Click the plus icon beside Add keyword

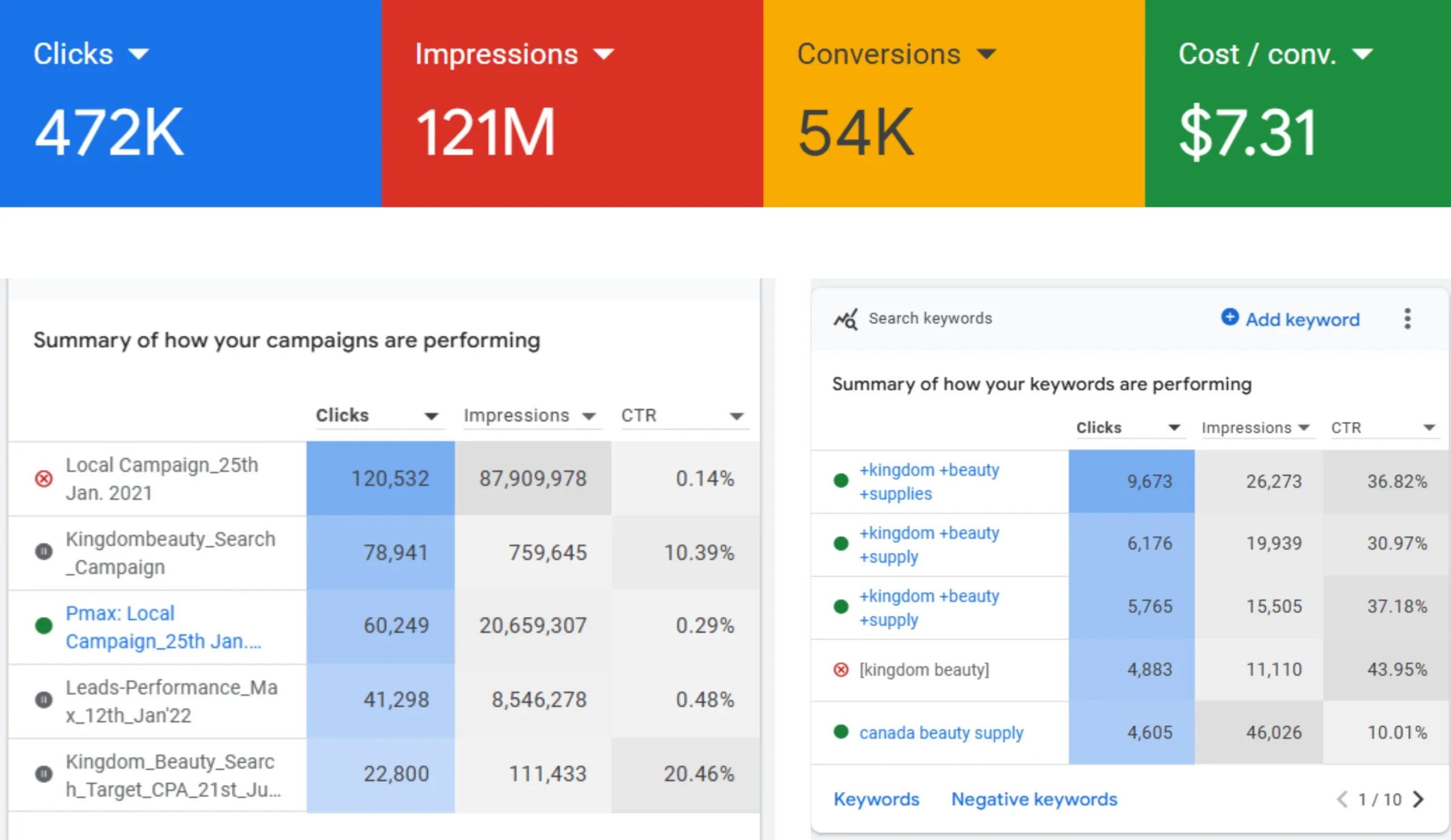1229,317
